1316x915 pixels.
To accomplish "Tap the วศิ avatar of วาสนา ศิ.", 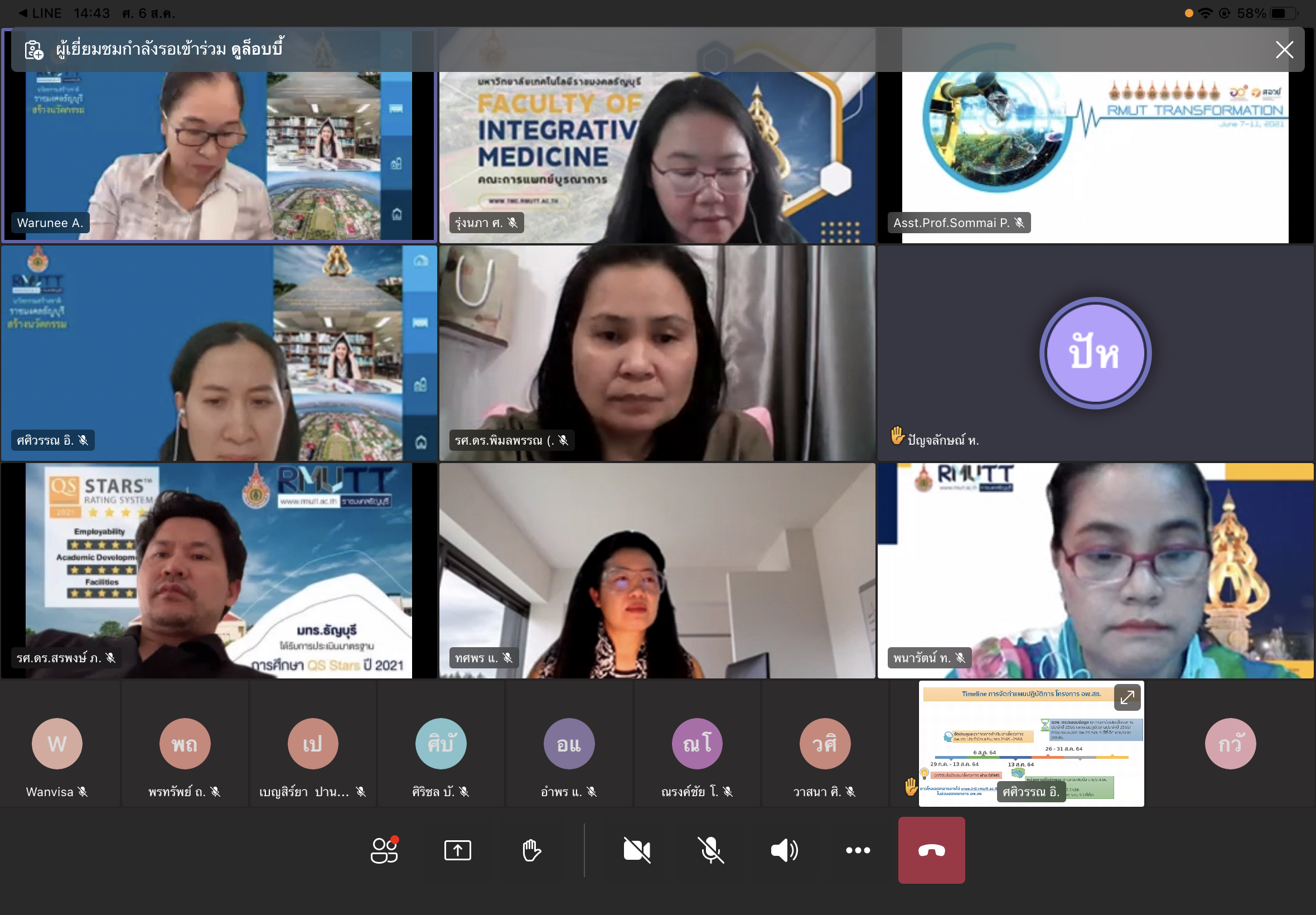I will coord(825,744).
